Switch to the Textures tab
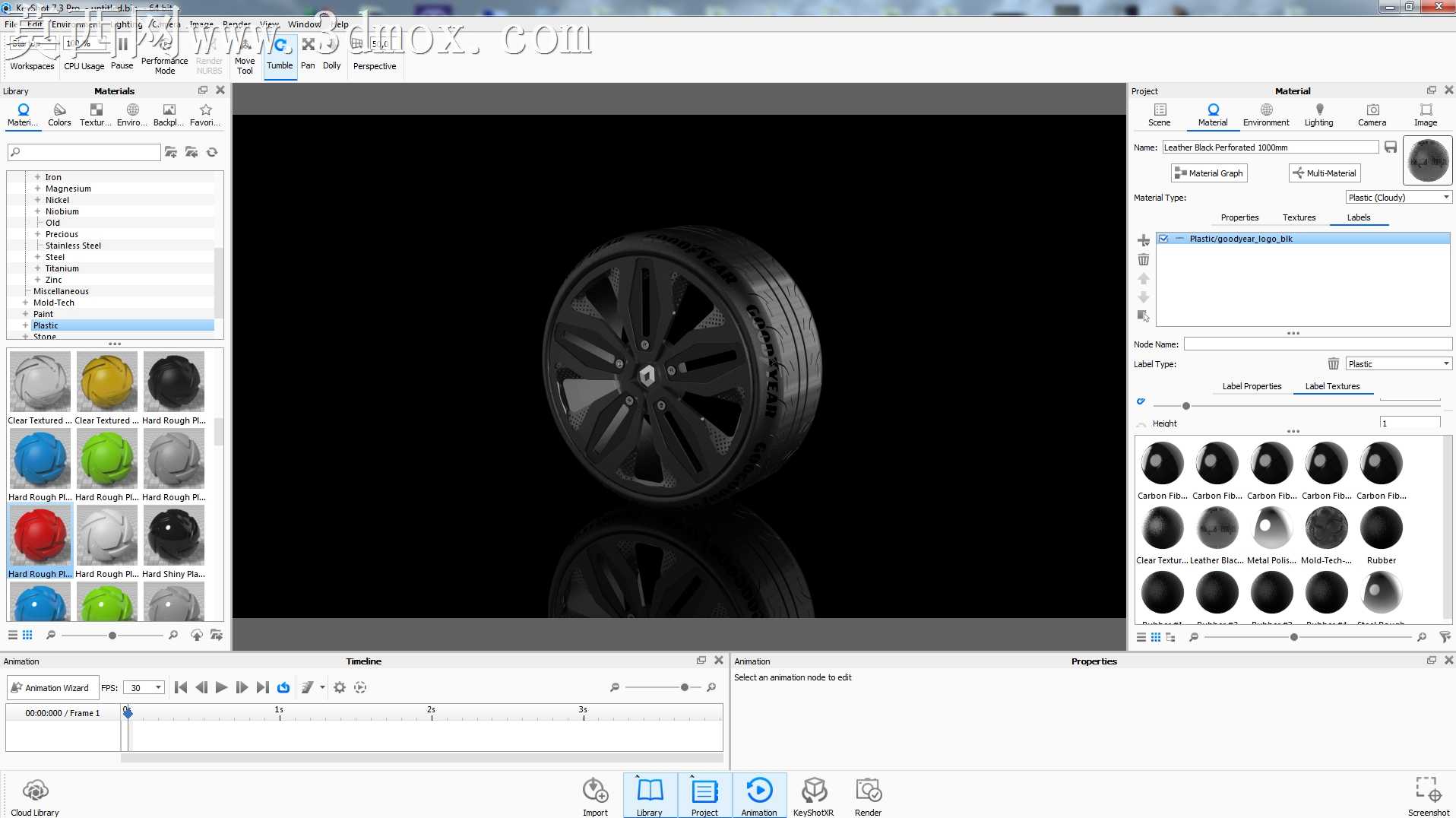Screen dimensions: 1456x818 [1299, 217]
